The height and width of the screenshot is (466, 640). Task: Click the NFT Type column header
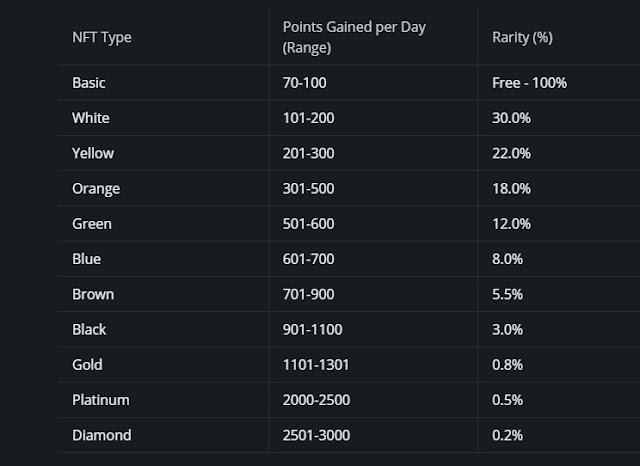102,38
